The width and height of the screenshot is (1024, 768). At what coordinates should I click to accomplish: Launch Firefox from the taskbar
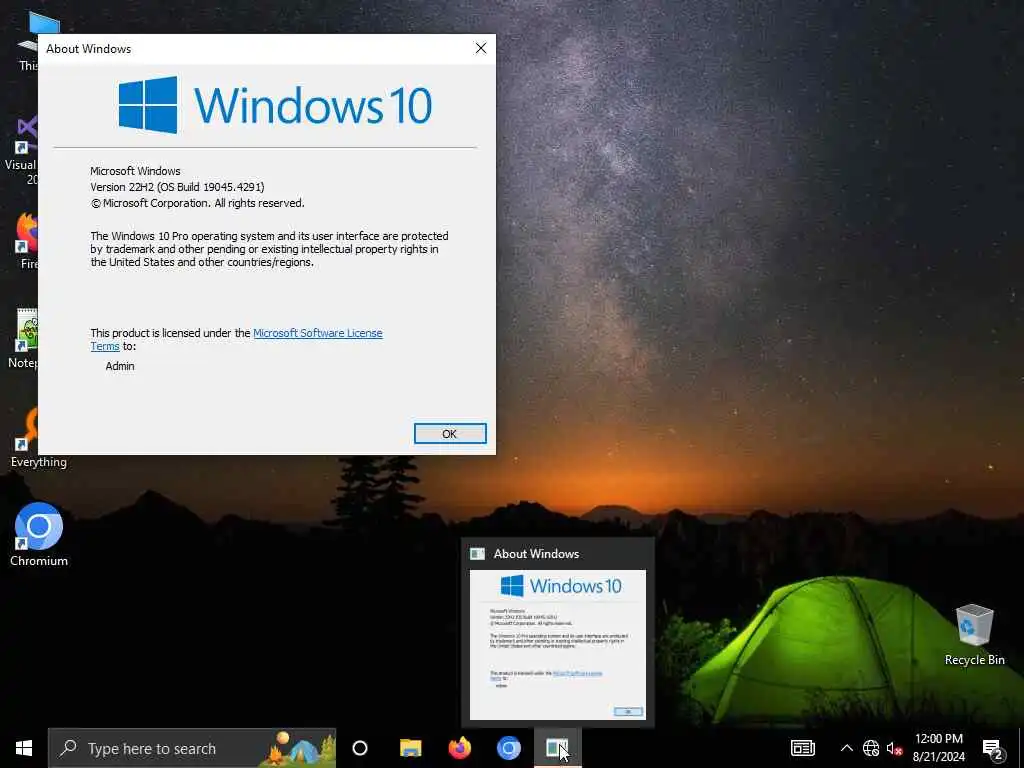click(x=460, y=748)
